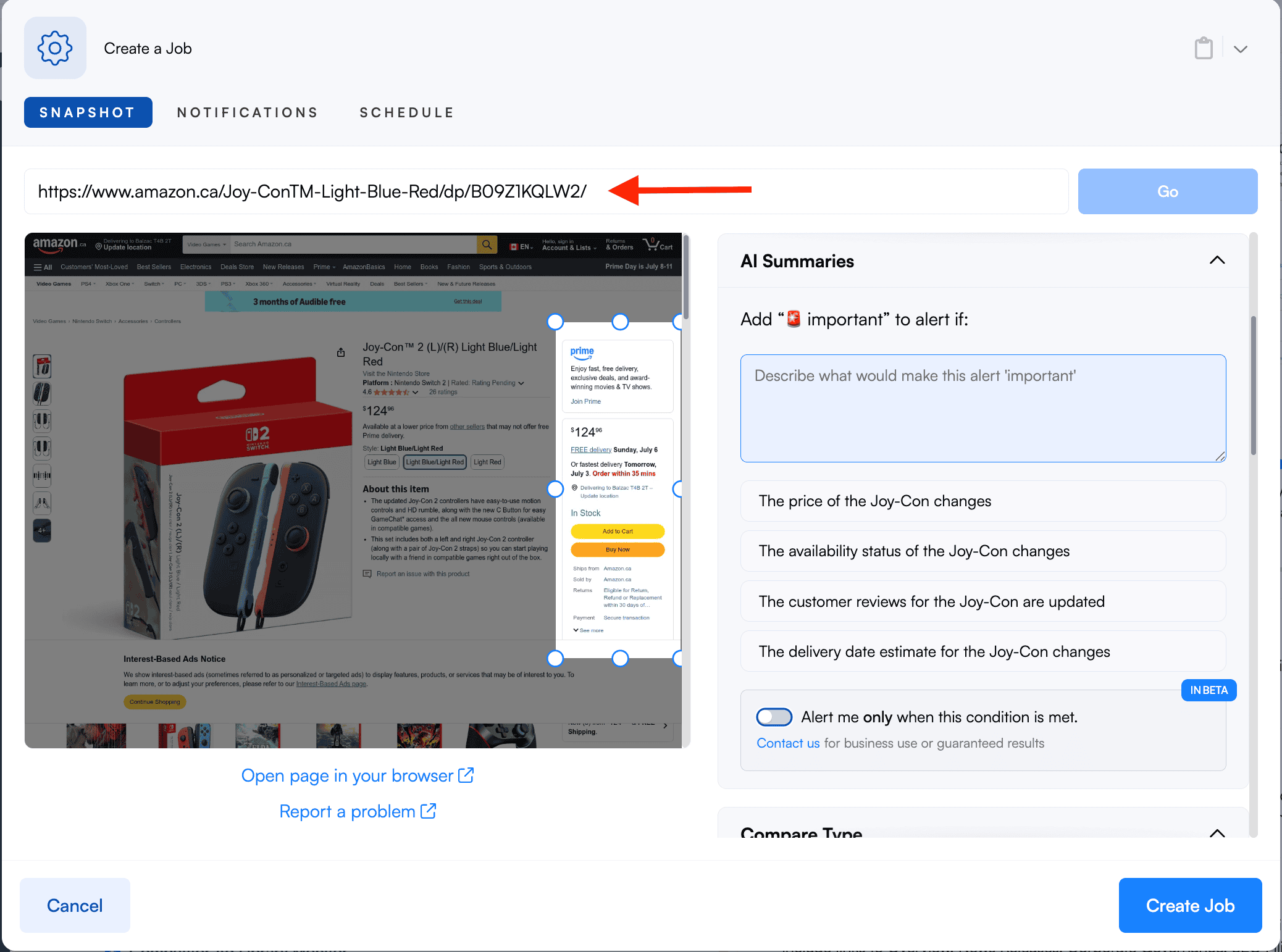Click the 'Add to Cart' button in snapshot
This screenshot has width=1282, height=952.
point(618,531)
